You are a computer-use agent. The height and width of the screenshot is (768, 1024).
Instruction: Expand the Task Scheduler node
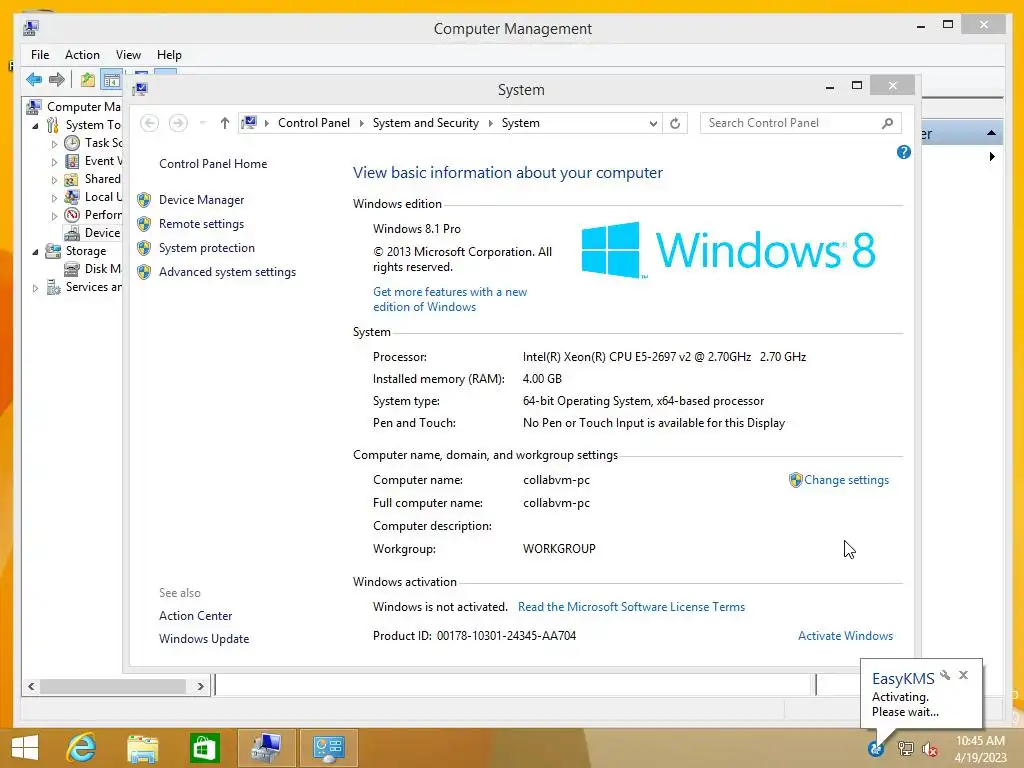(x=54, y=144)
